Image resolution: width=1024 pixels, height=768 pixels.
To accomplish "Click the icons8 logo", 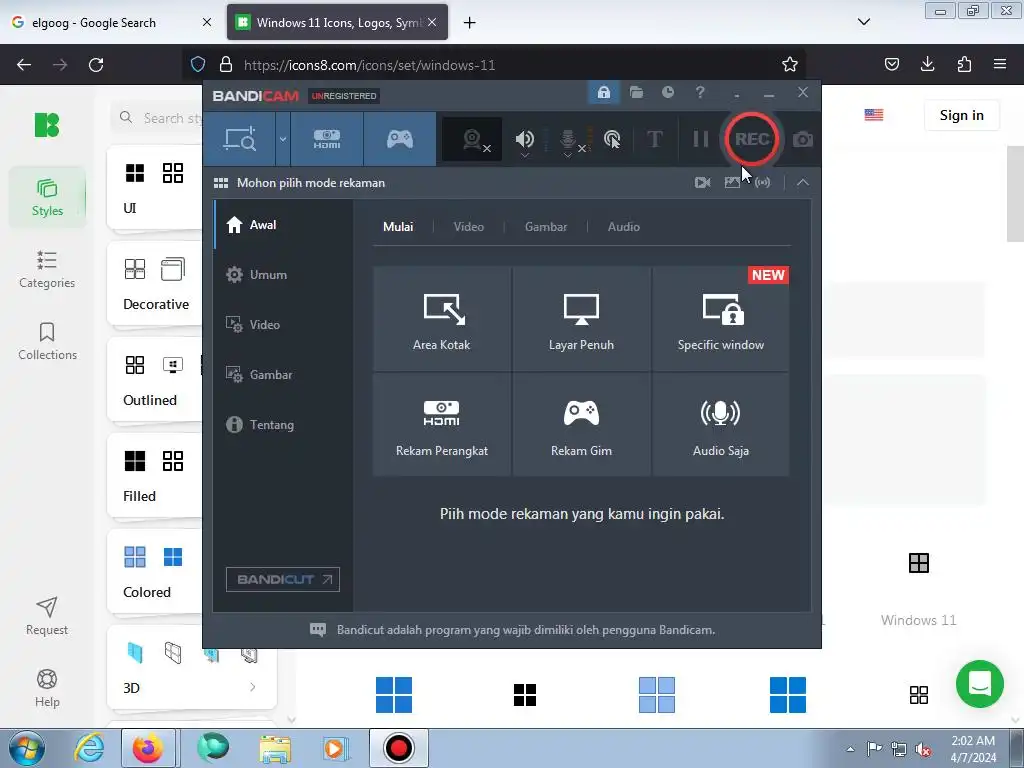I will coord(47,125).
